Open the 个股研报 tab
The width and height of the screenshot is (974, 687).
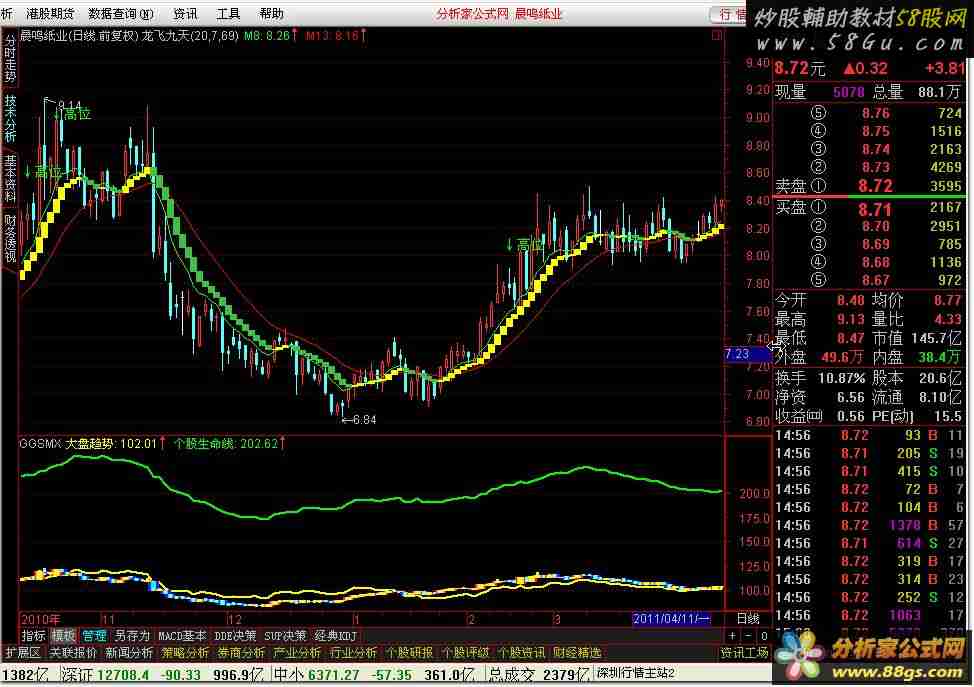point(409,653)
